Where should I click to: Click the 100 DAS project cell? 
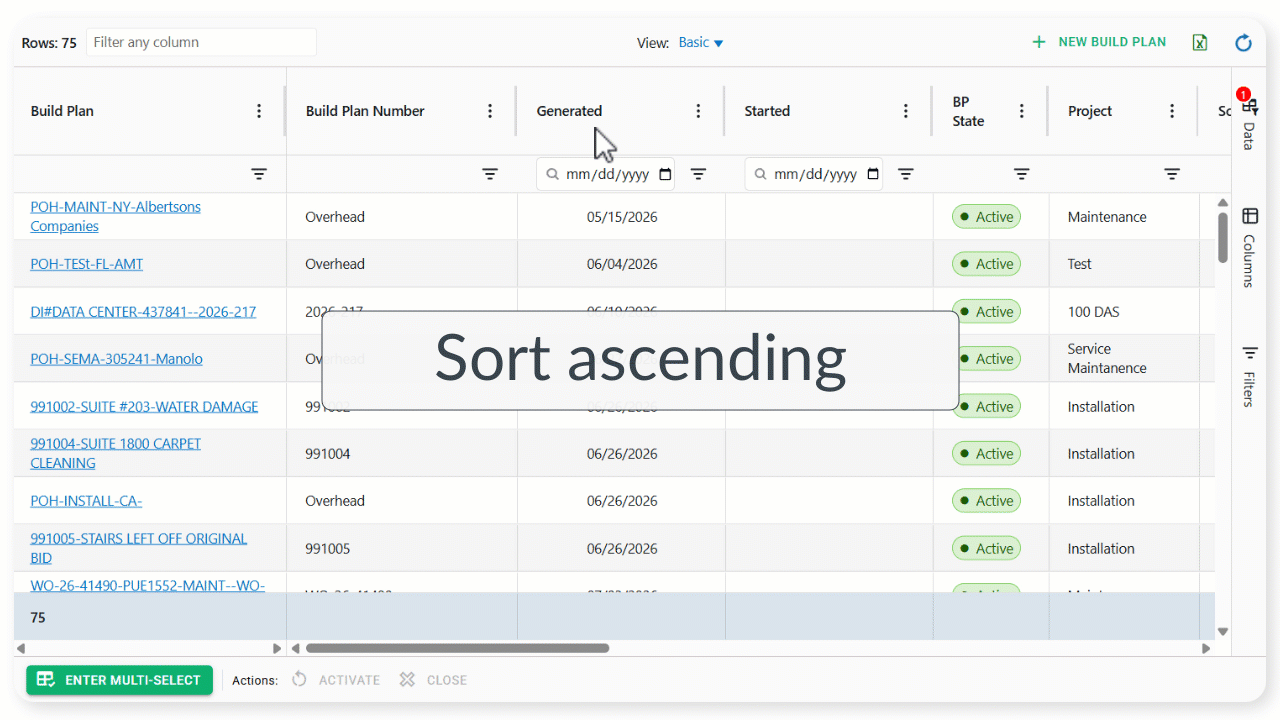coord(1124,312)
